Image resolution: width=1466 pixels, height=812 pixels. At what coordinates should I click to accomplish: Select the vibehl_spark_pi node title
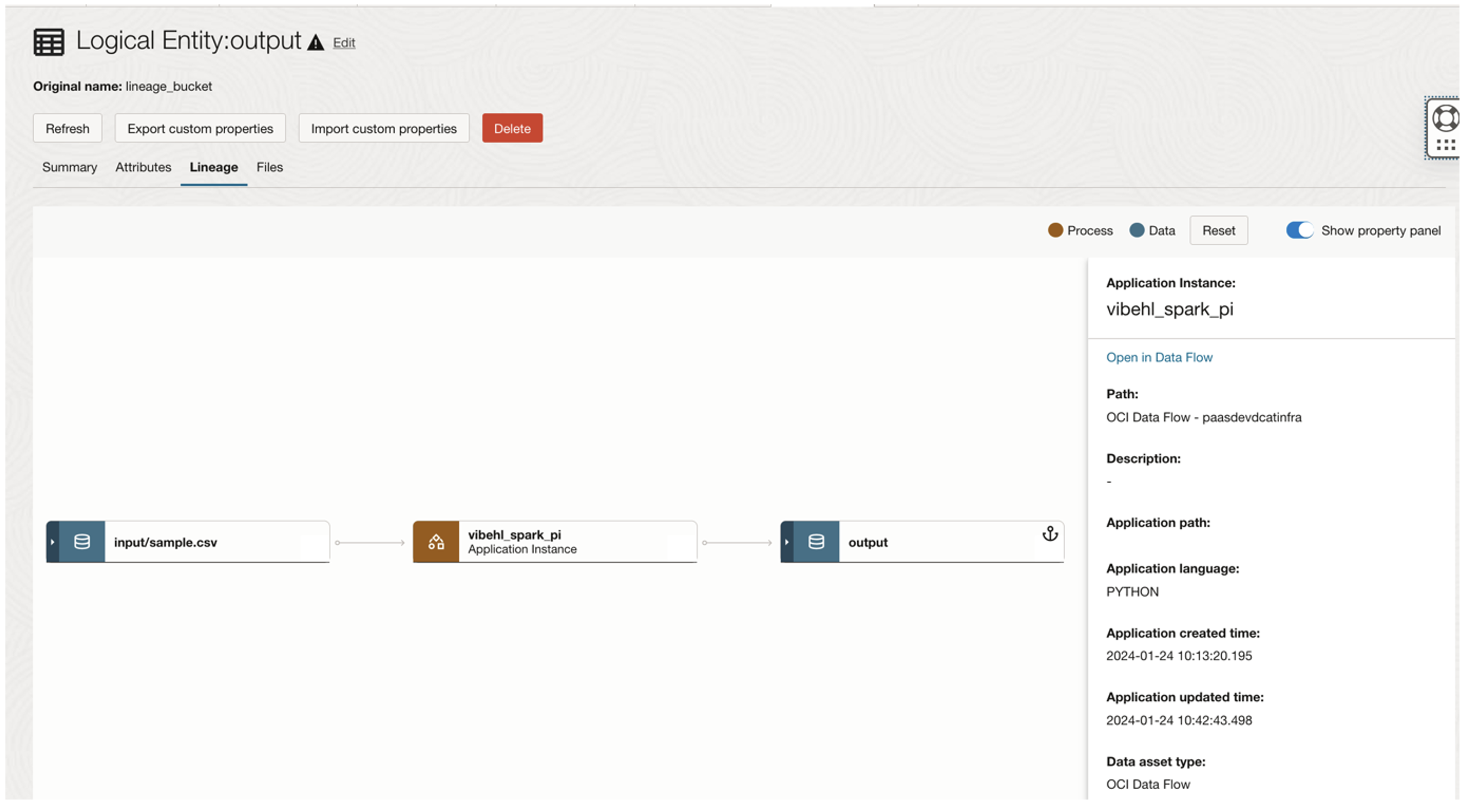pos(514,534)
